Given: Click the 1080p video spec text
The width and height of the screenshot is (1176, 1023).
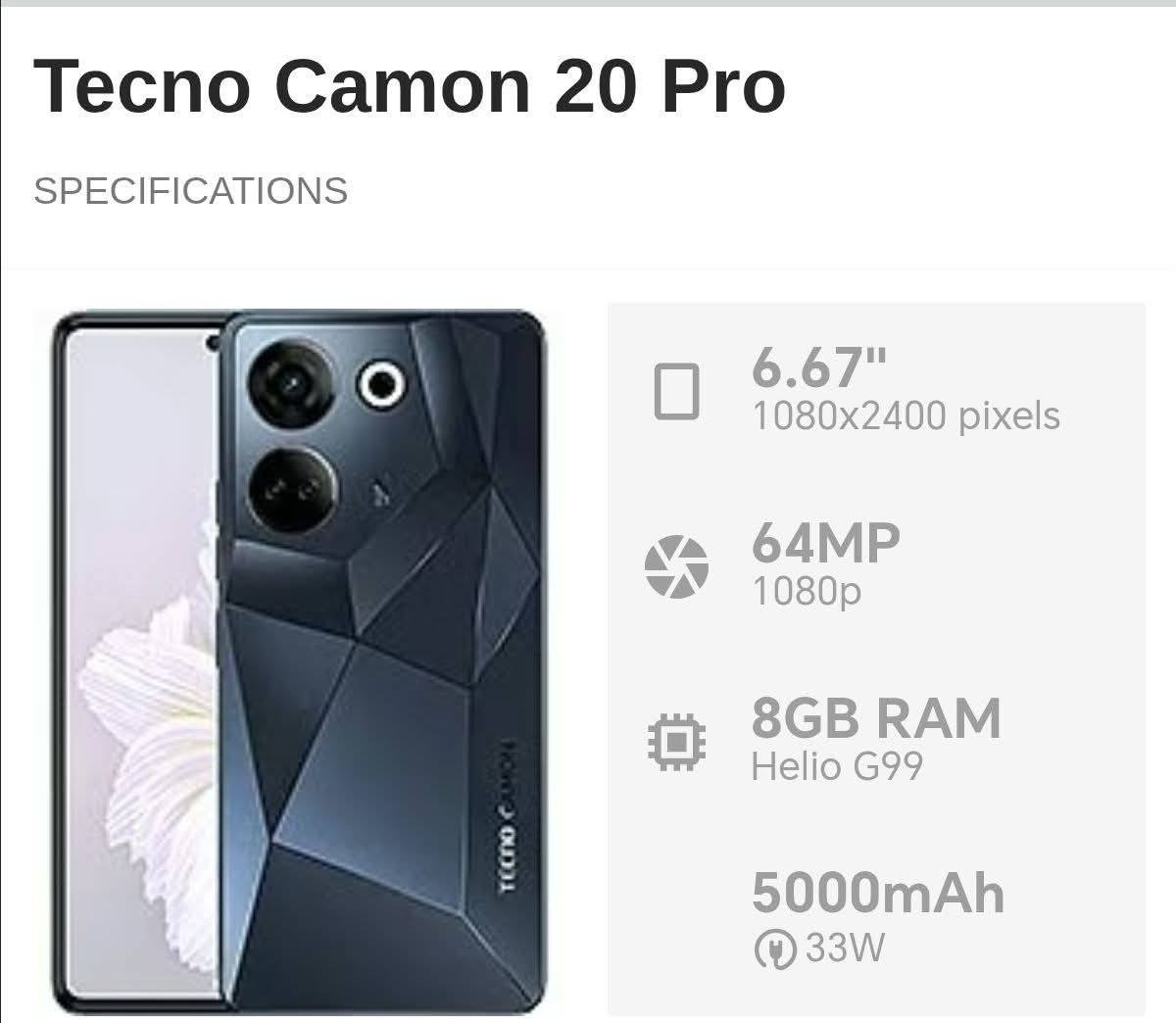Looking at the screenshot, I should point(807,591).
